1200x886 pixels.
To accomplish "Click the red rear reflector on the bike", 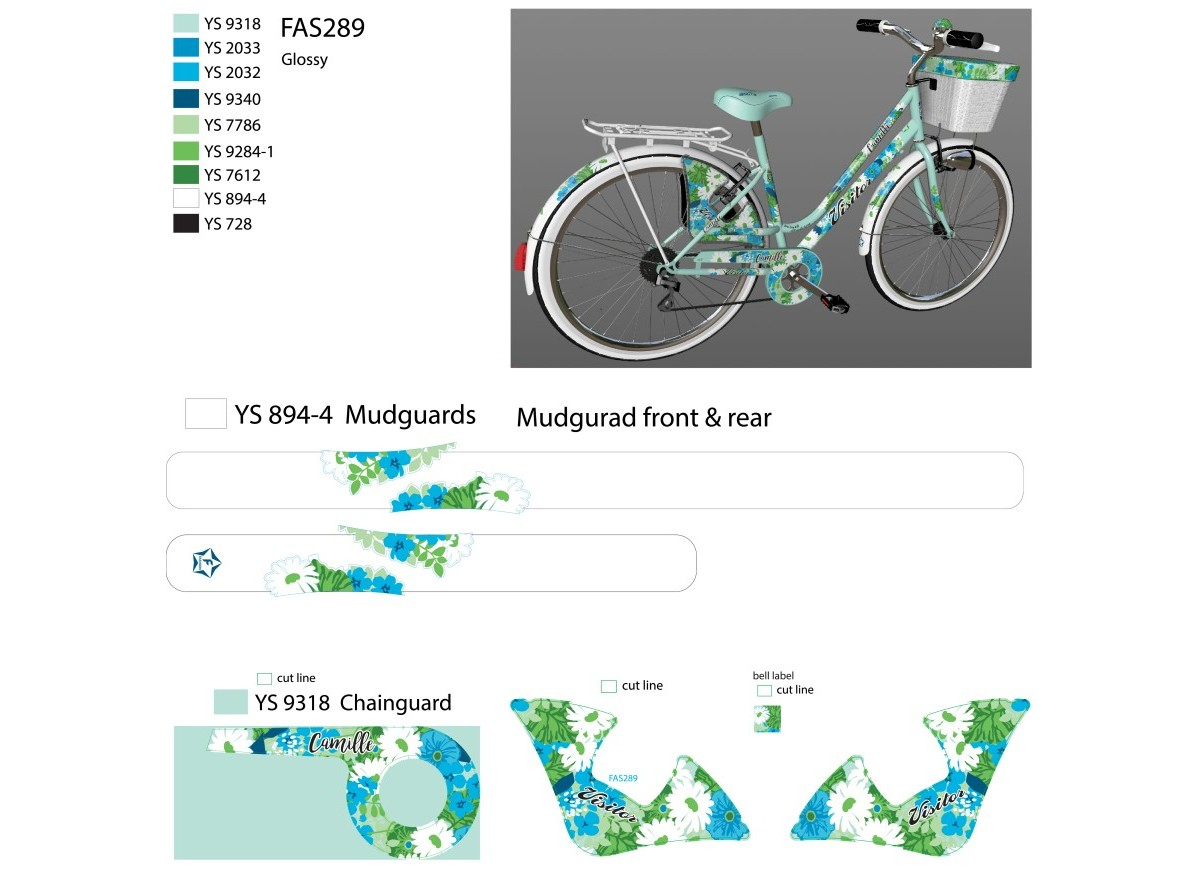I will (x=520, y=257).
